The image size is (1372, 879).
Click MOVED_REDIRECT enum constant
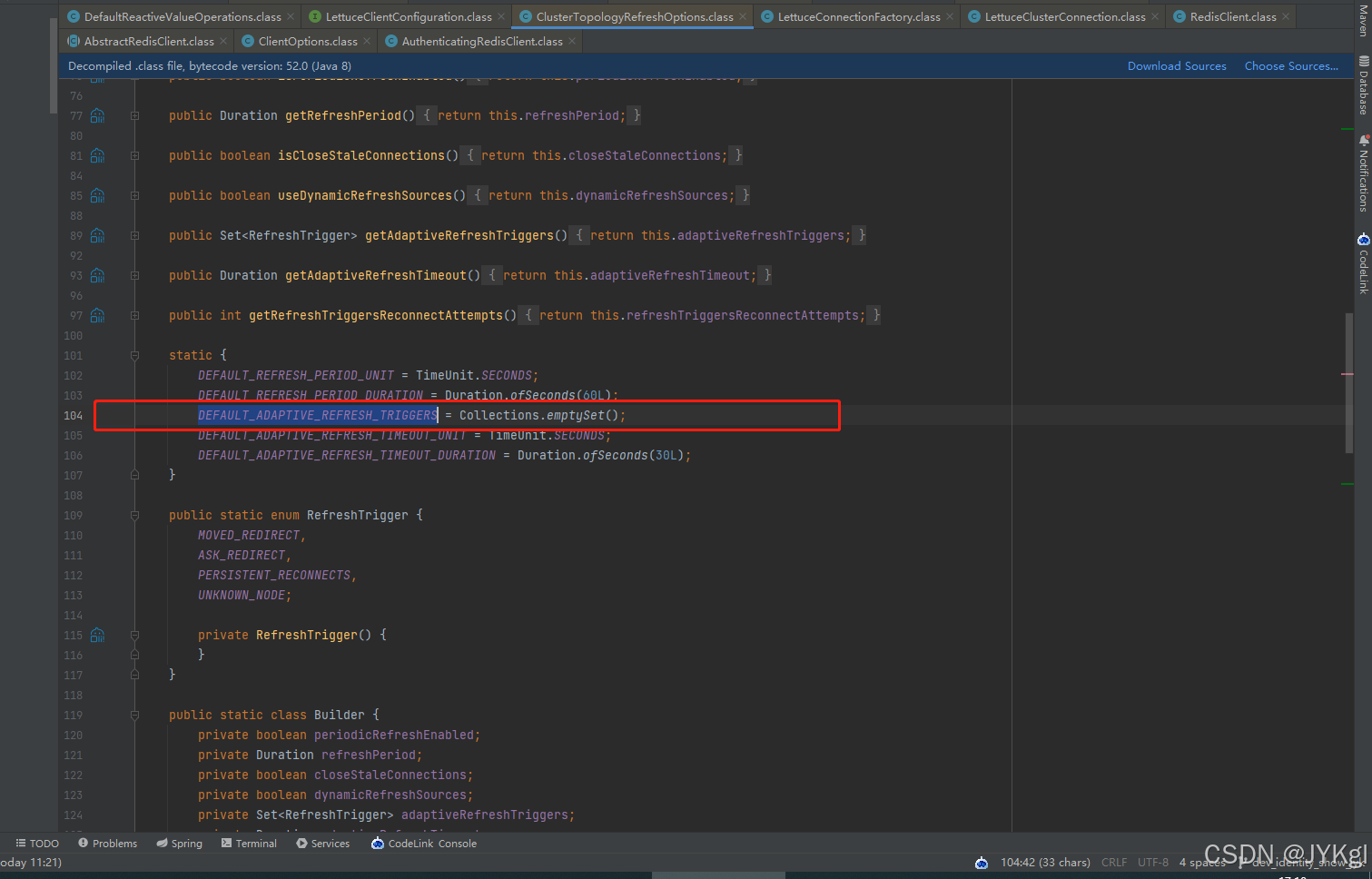(249, 535)
